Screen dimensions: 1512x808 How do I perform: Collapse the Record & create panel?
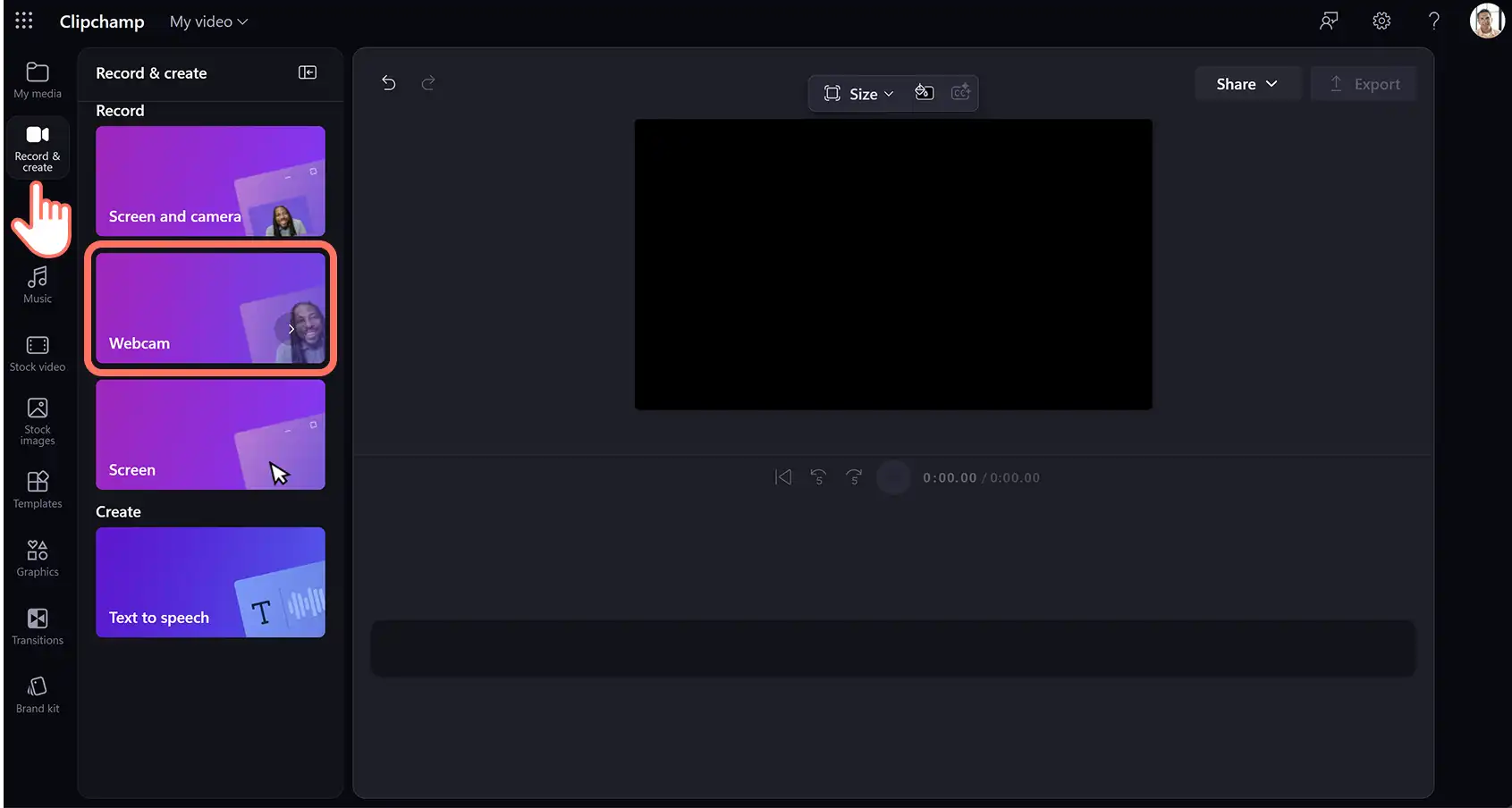pos(308,72)
